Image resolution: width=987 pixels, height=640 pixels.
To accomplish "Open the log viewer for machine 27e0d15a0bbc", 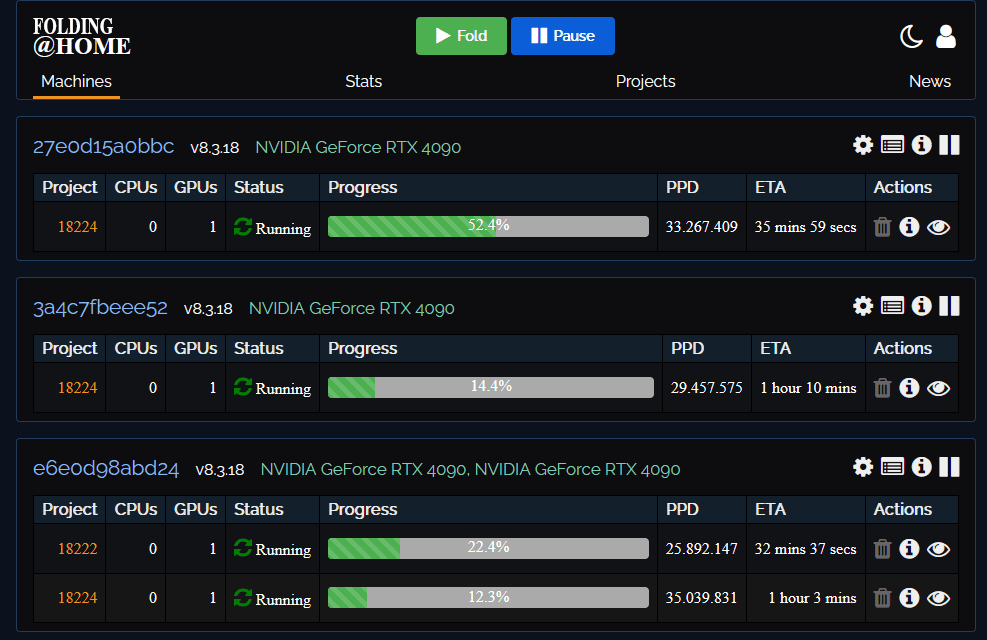I will point(893,145).
